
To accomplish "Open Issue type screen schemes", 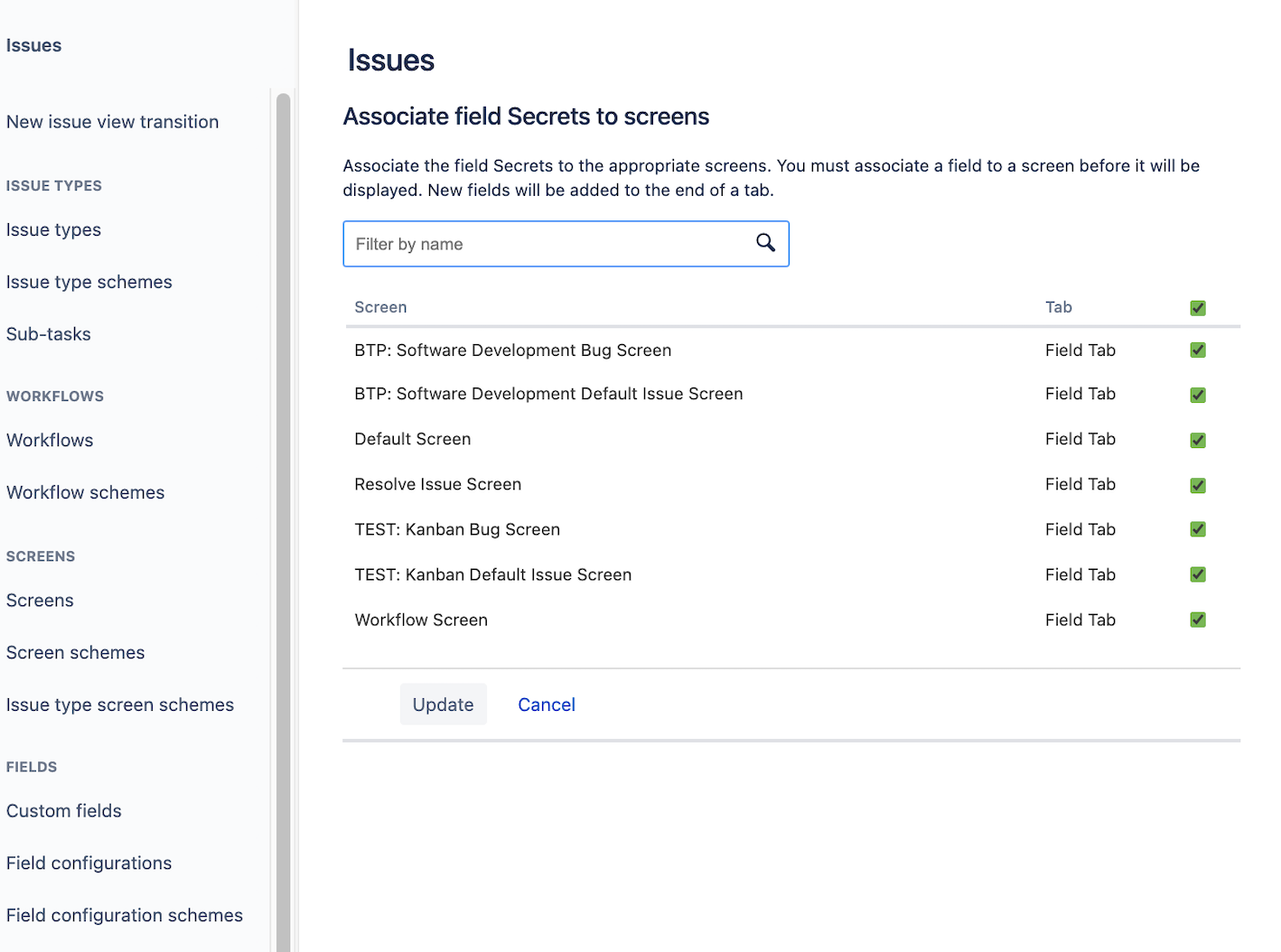I will click(120, 705).
